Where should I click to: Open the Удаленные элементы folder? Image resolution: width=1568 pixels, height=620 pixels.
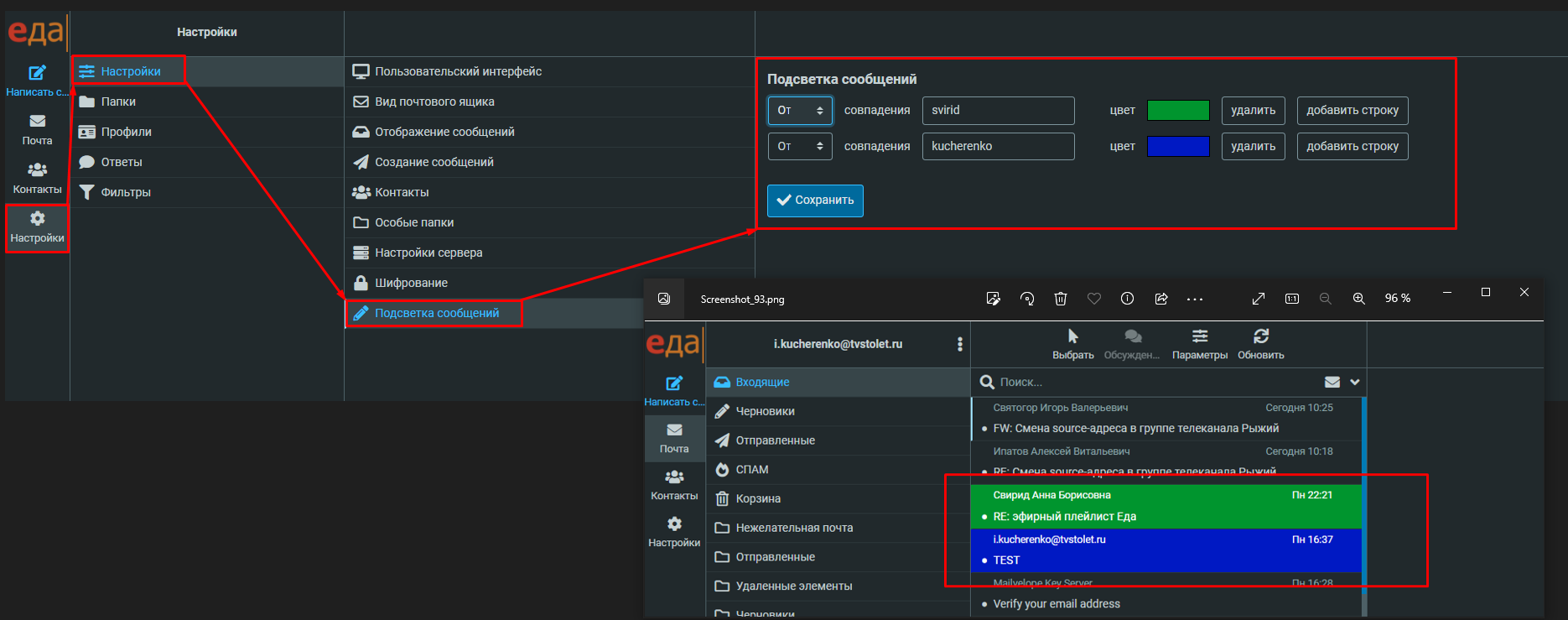coord(838,586)
